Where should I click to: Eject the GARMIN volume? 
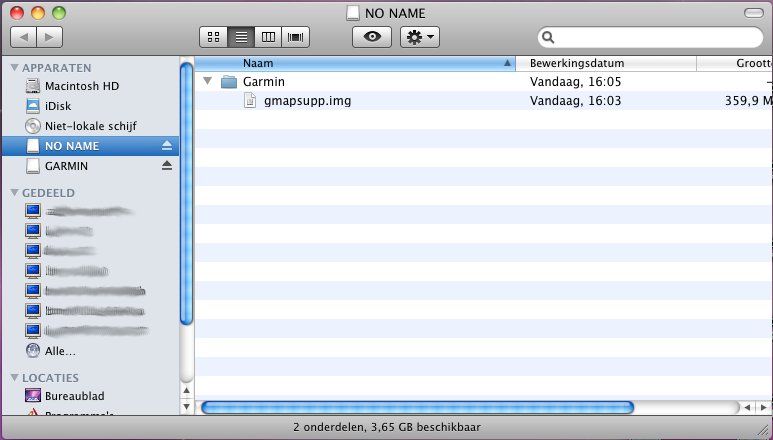pos(167,166)
